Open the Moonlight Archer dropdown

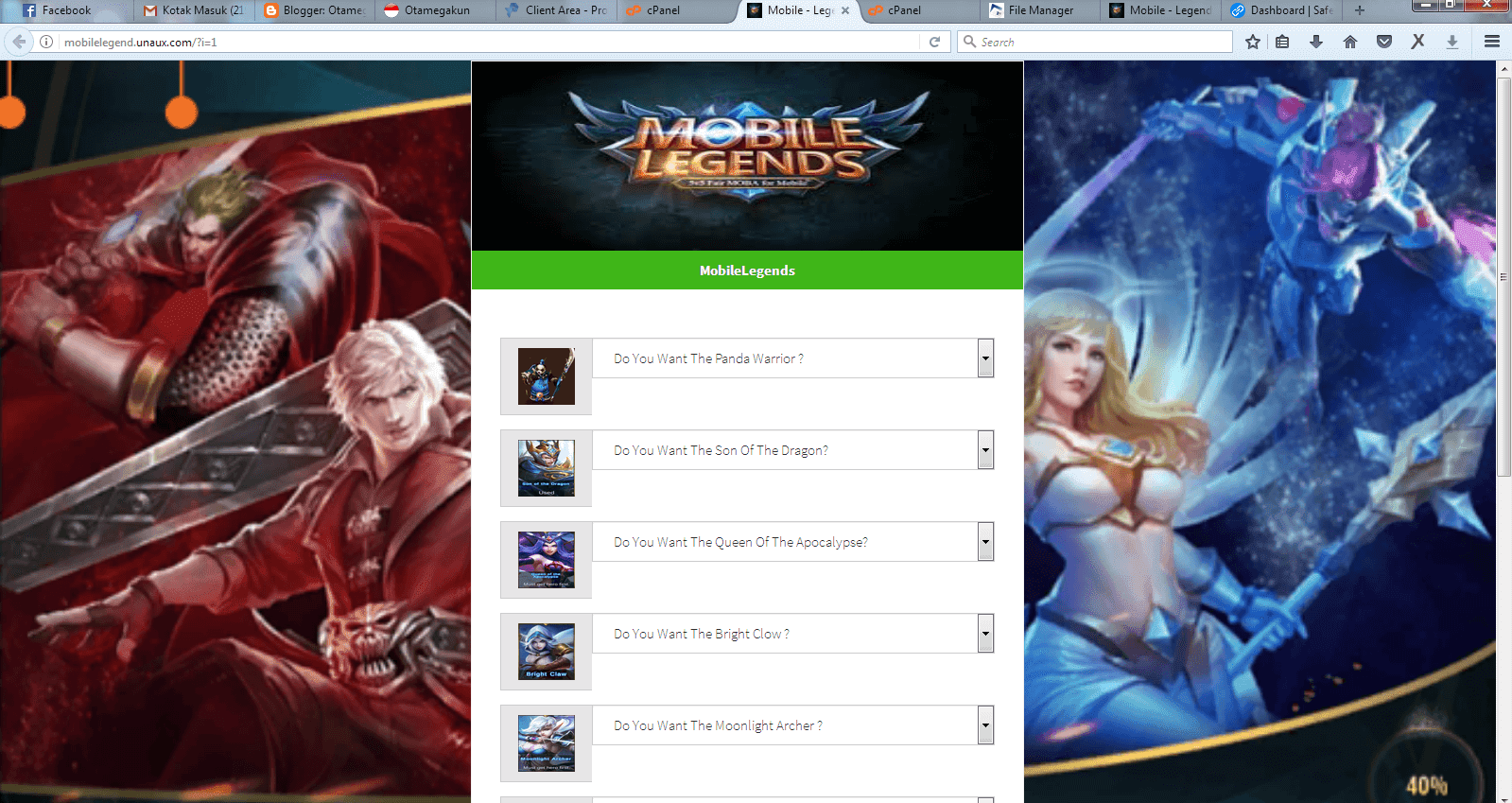point(792,725)
